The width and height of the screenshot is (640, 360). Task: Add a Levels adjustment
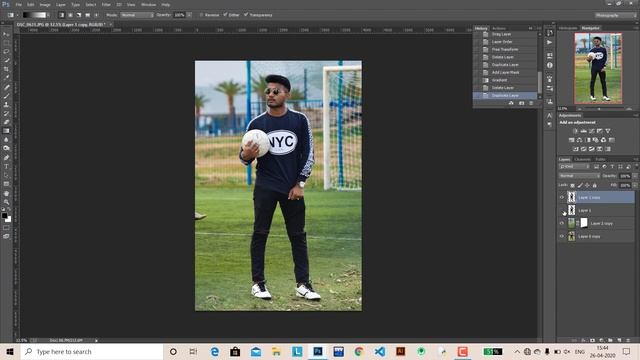tap(583, 131)
